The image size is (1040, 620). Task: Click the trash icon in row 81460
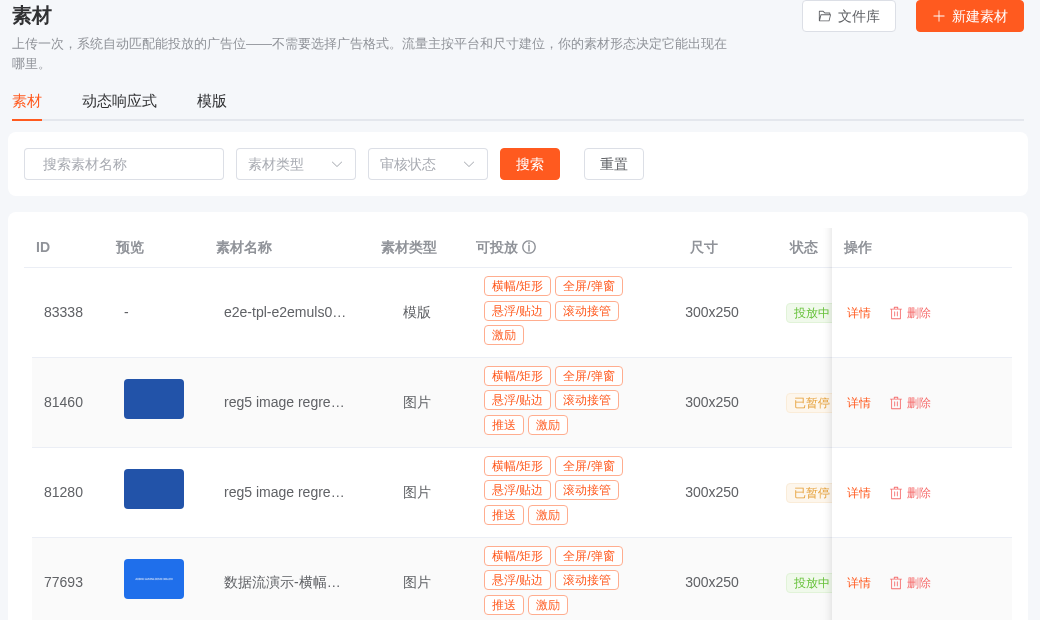click(x=895, y=403)
